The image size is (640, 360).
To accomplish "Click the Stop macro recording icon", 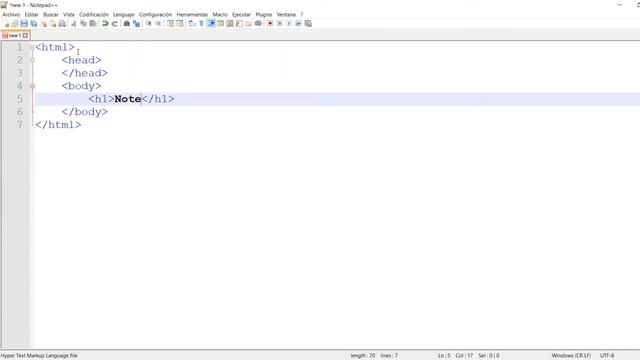I will (x=280, y=24).
